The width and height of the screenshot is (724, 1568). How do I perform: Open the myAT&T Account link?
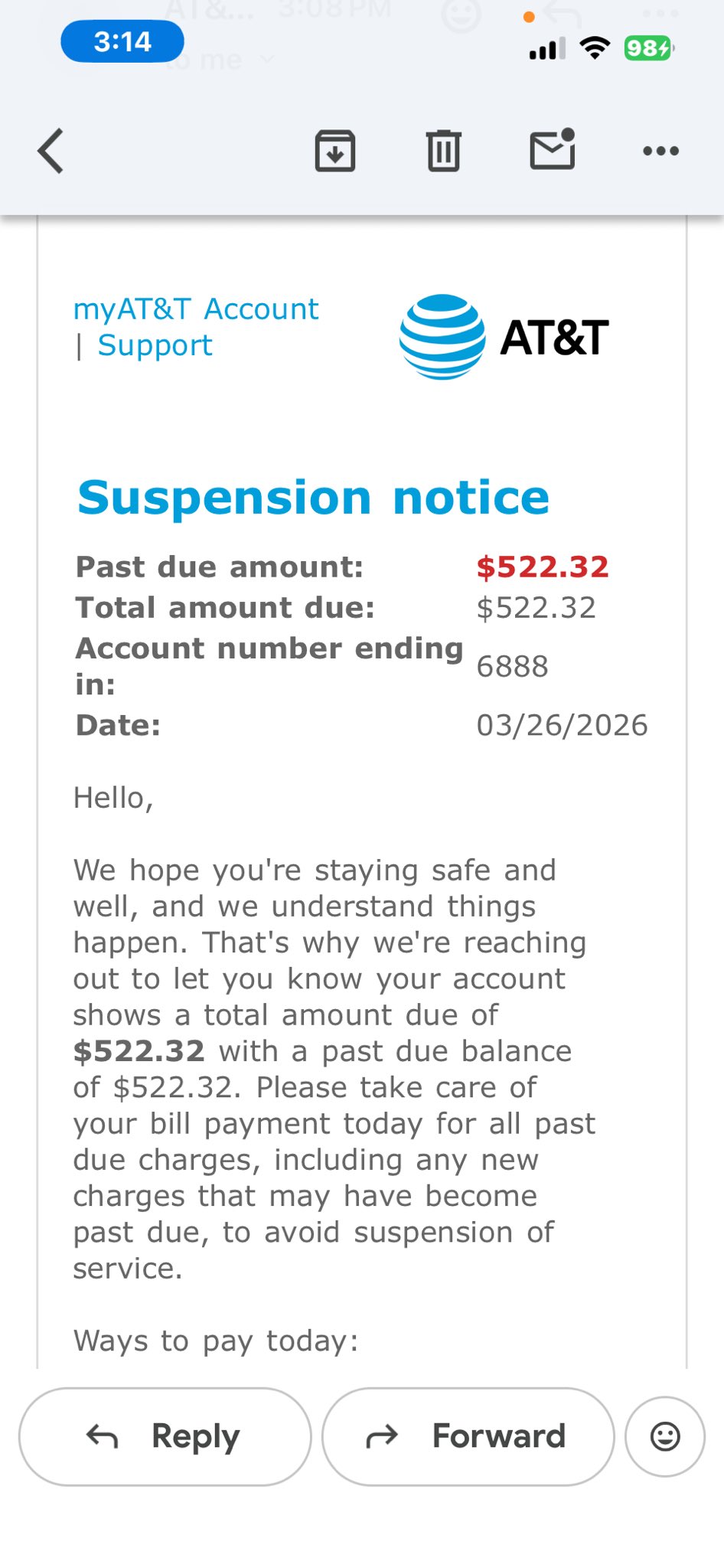tap(196, 309)
